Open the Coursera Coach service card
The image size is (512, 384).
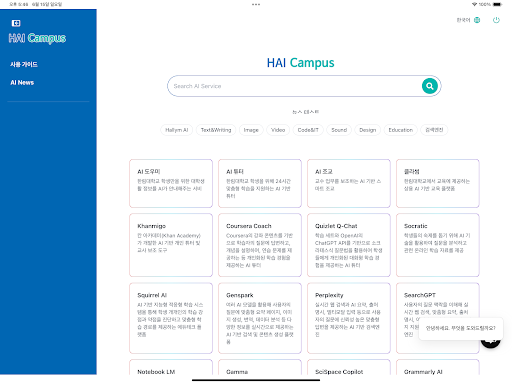260,245
